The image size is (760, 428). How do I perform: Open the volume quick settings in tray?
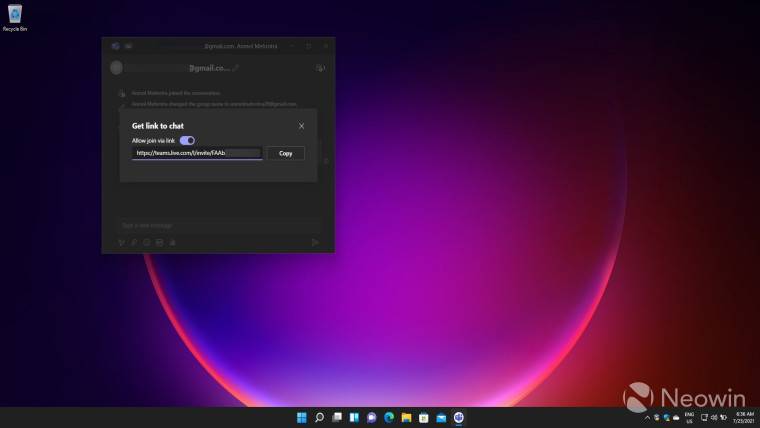point(714,417)
